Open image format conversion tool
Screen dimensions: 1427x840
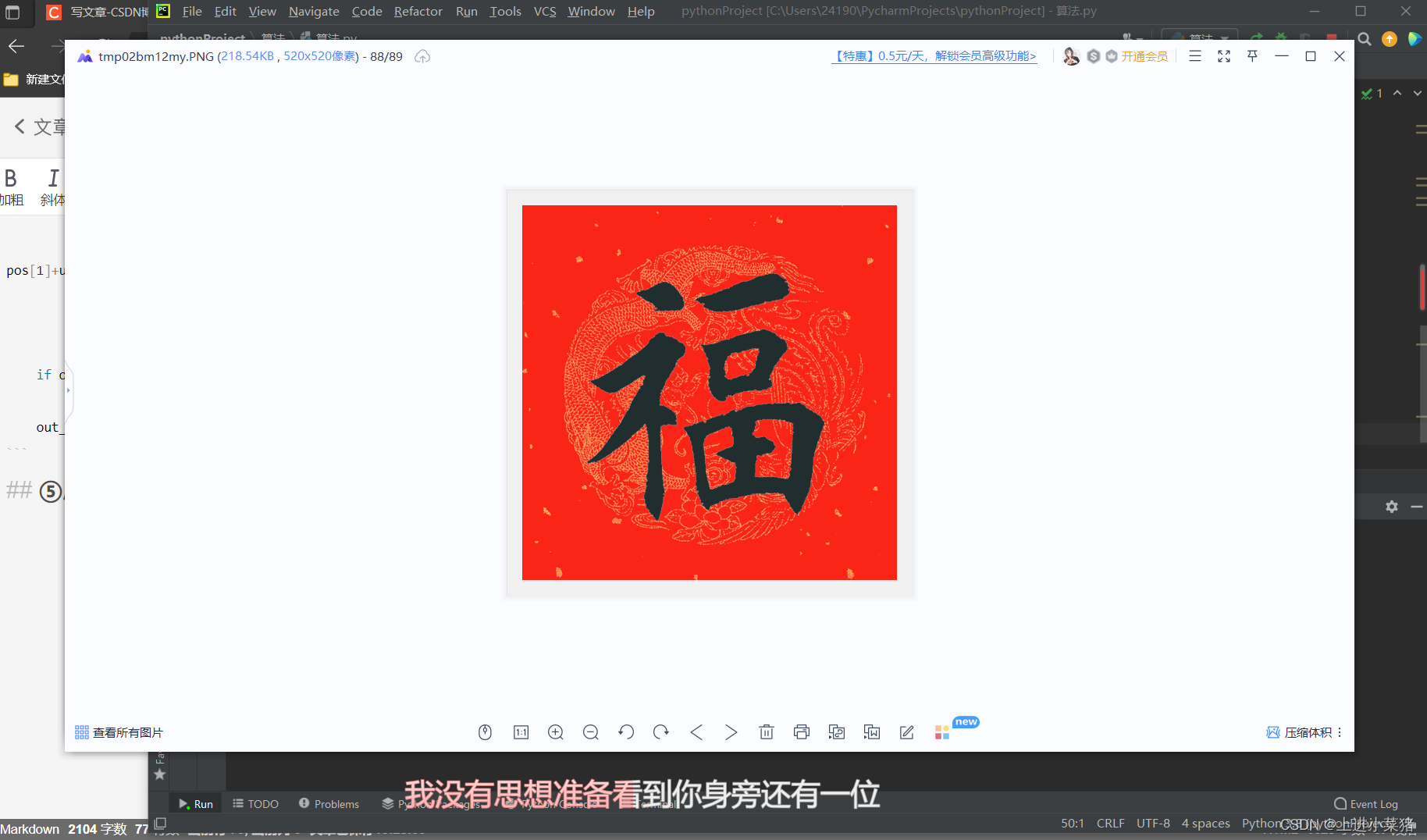click(x=837, y=732)
